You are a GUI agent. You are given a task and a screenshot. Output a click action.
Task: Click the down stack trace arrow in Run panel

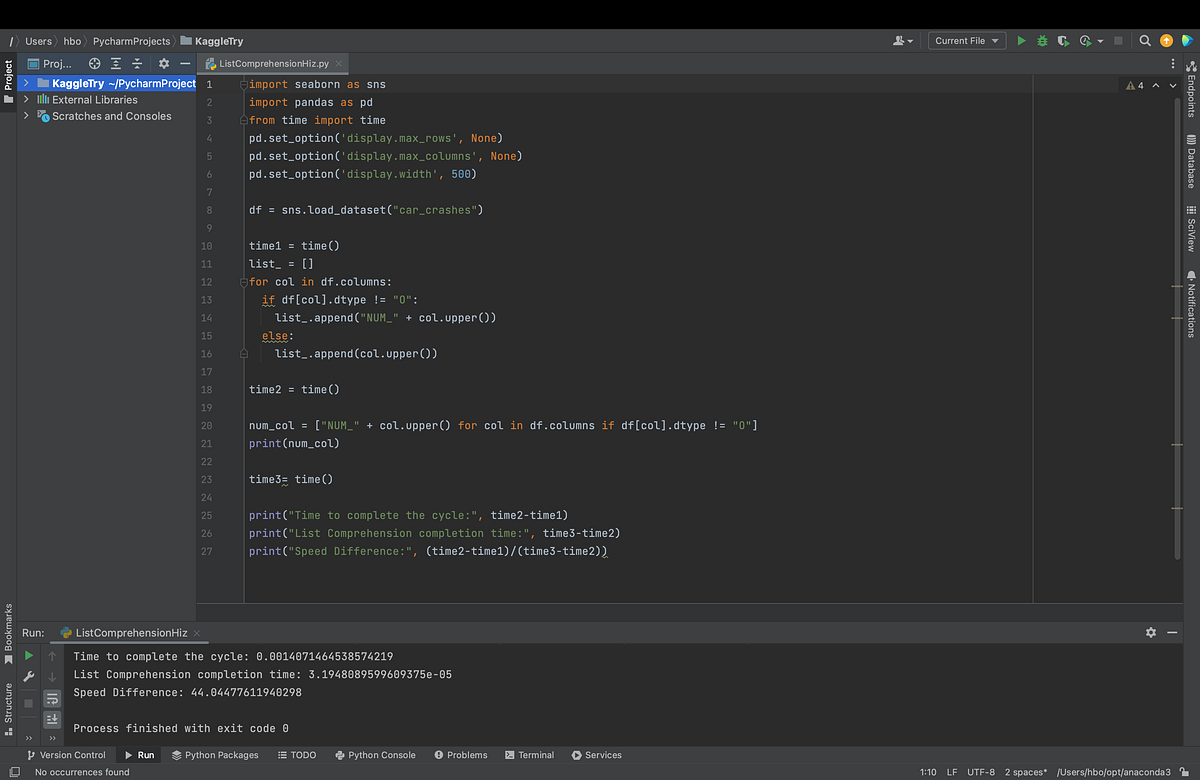[x=53, y=677]
